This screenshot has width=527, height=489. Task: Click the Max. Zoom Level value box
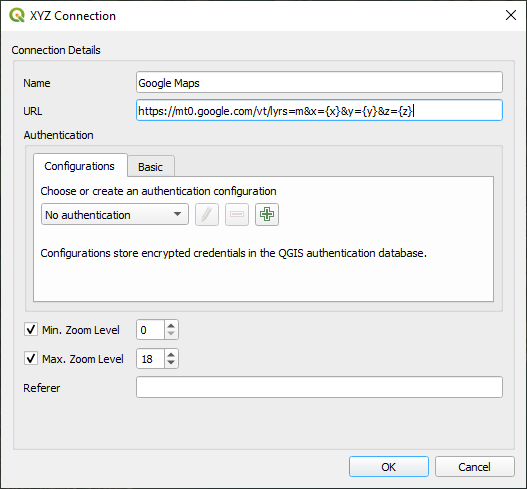(151, 359)
